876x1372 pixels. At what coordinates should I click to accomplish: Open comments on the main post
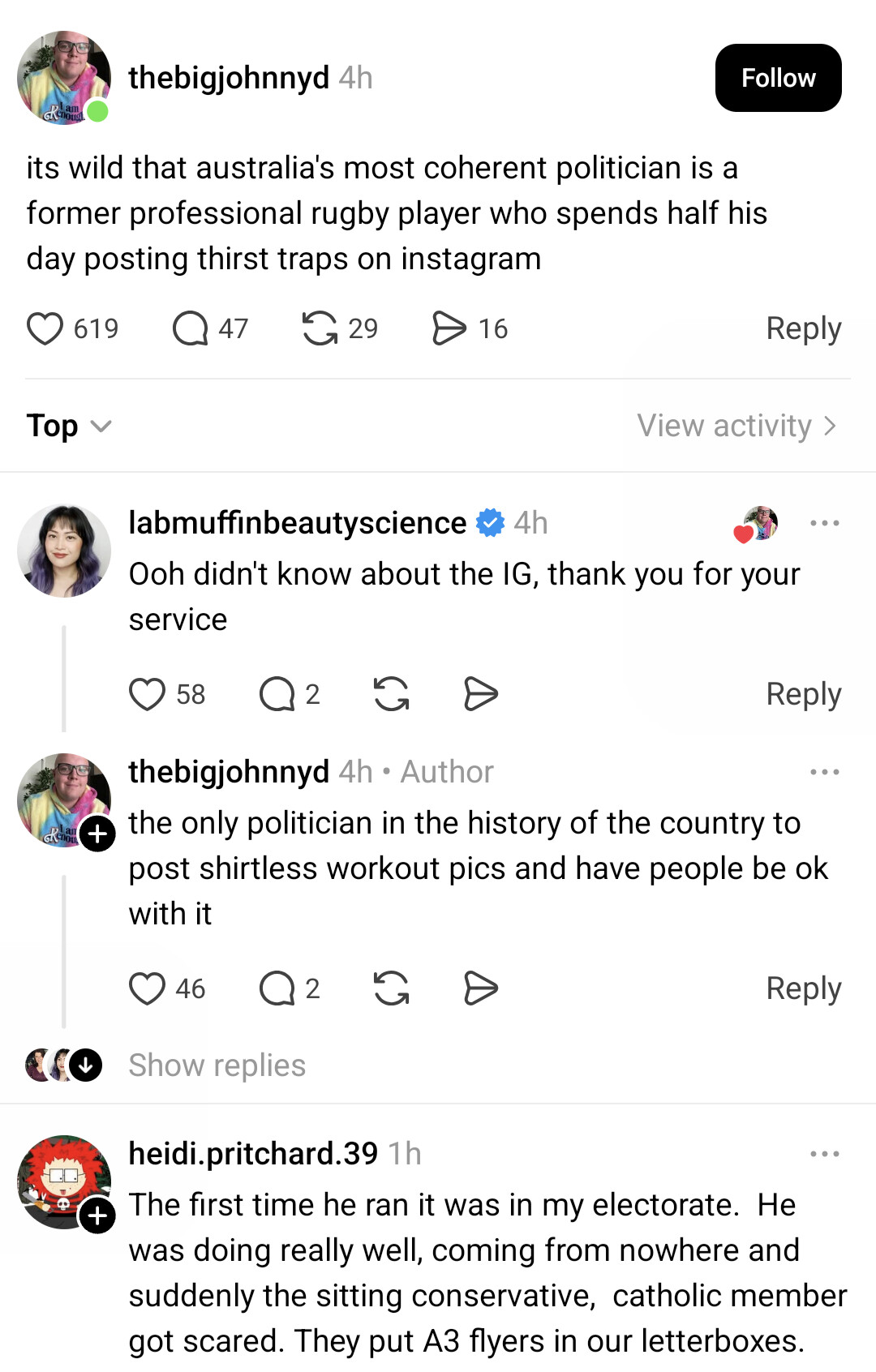(191, 328)
